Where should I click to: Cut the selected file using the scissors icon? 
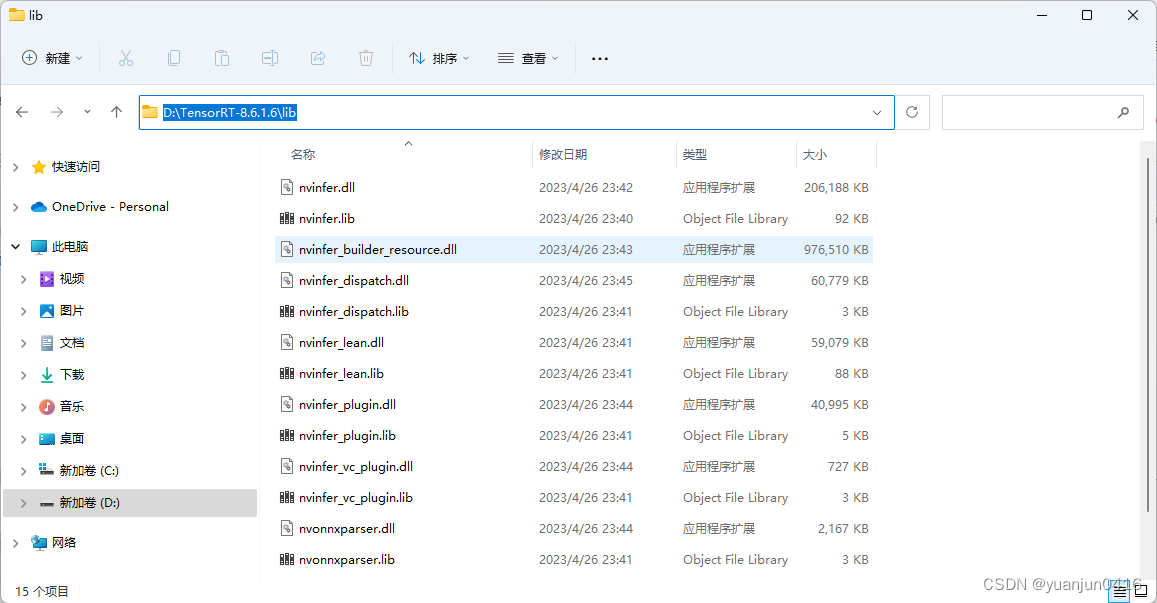click(x=126, y=58)
